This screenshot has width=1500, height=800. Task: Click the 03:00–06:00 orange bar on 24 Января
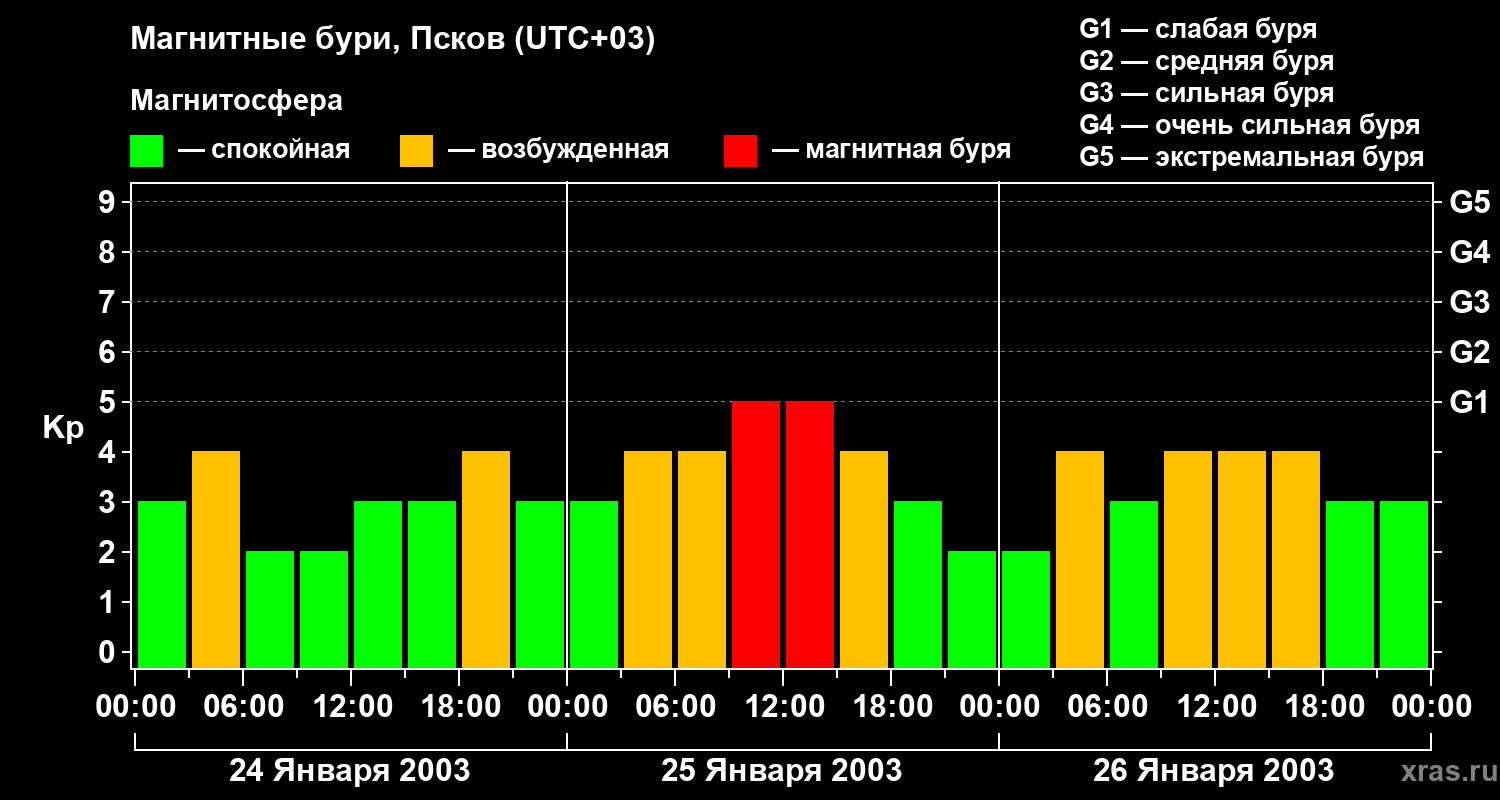coord(216,559)
